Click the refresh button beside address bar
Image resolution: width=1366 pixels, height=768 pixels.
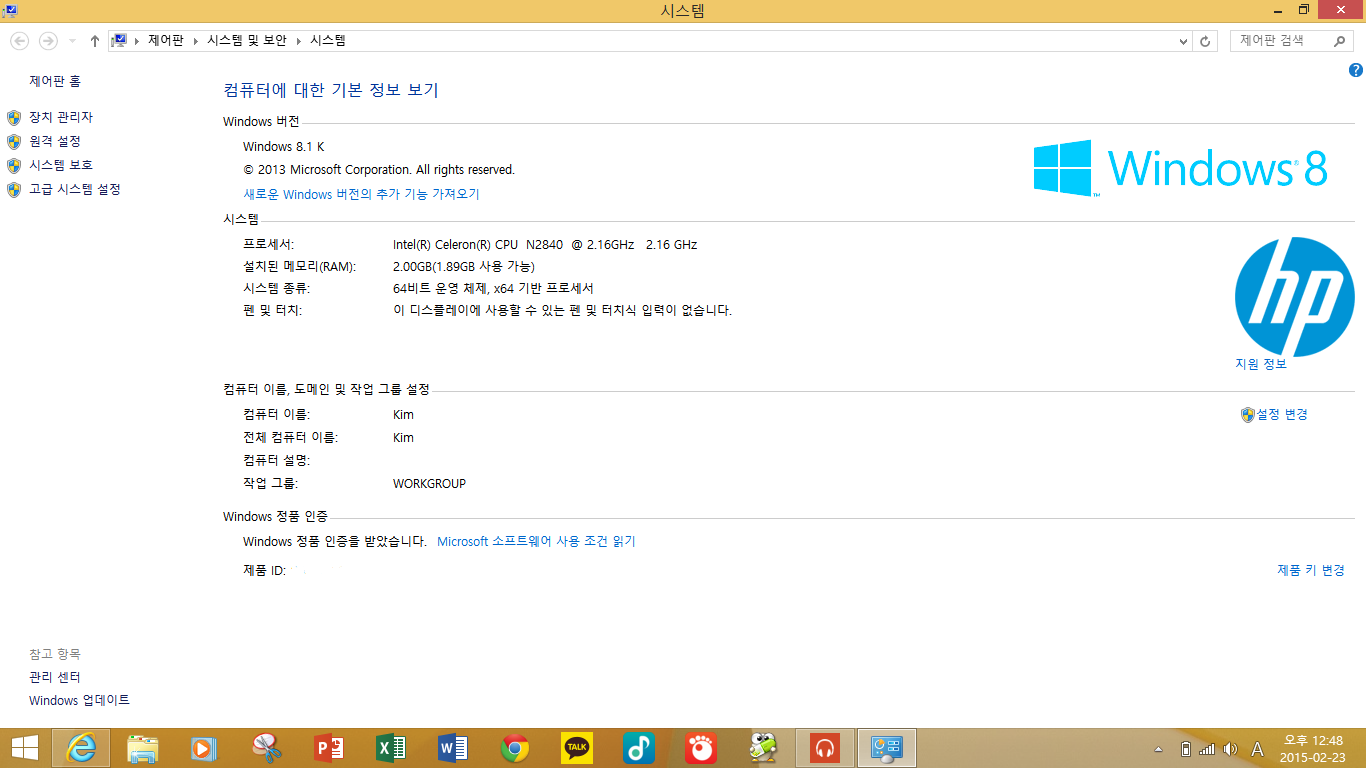[1205, 41]
